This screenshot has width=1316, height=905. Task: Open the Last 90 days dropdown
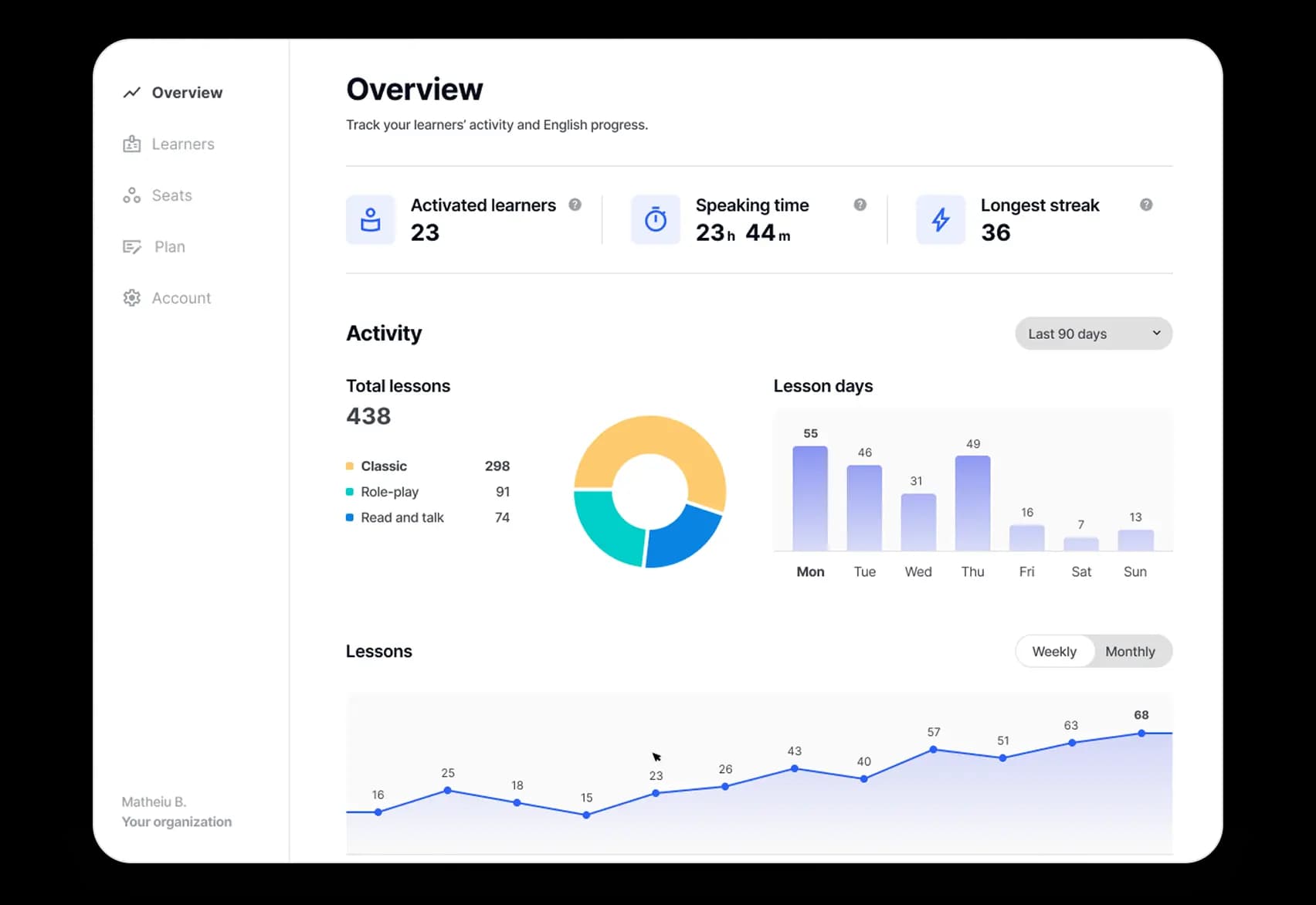(1092, 333)
